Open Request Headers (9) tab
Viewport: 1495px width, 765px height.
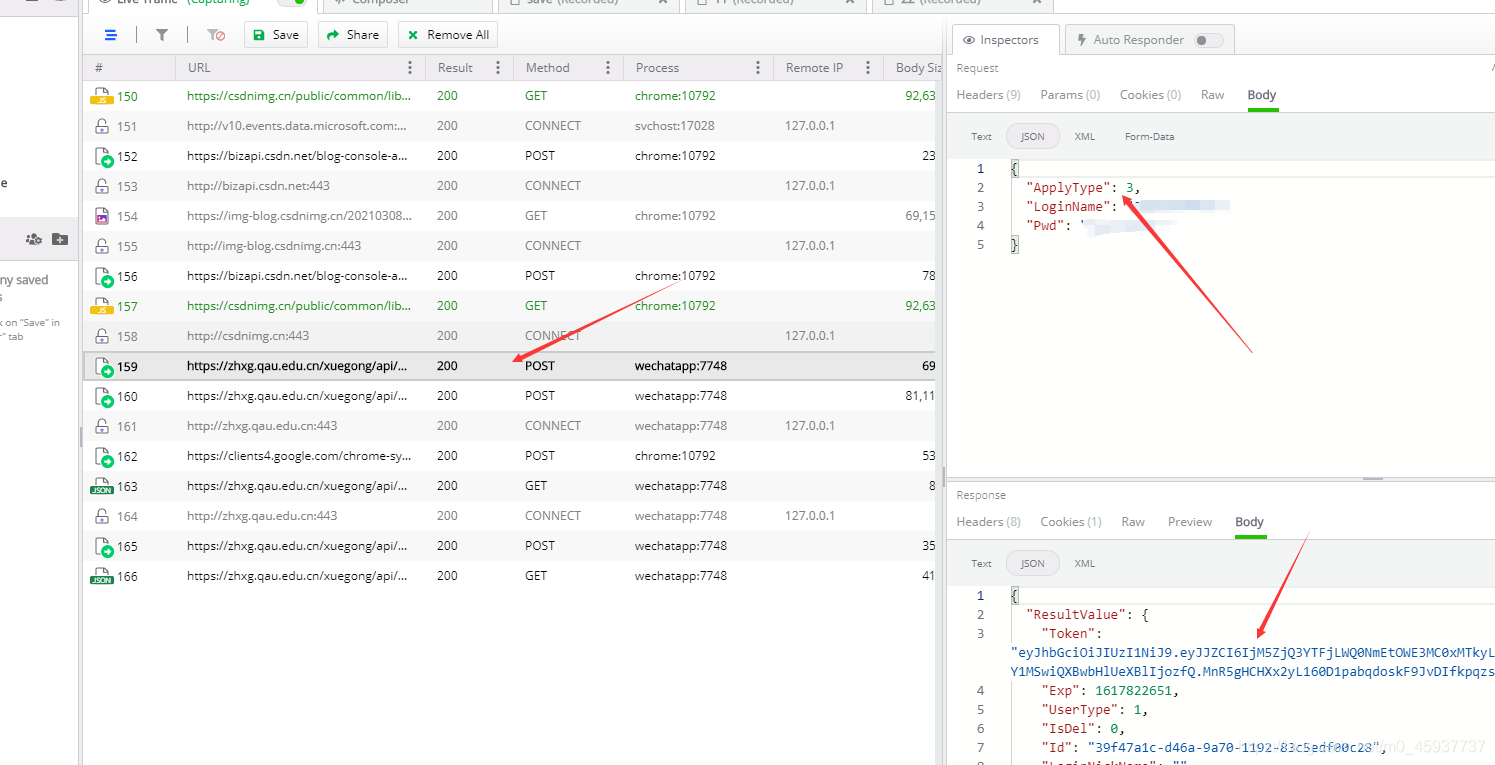click(988, 95)
